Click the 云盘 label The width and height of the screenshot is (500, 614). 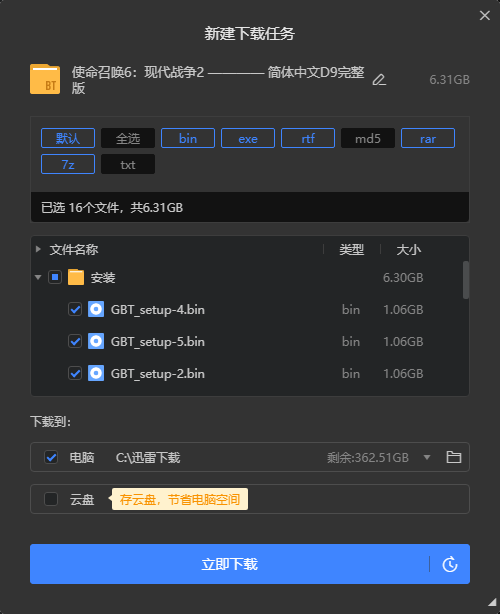coord(82,500)
